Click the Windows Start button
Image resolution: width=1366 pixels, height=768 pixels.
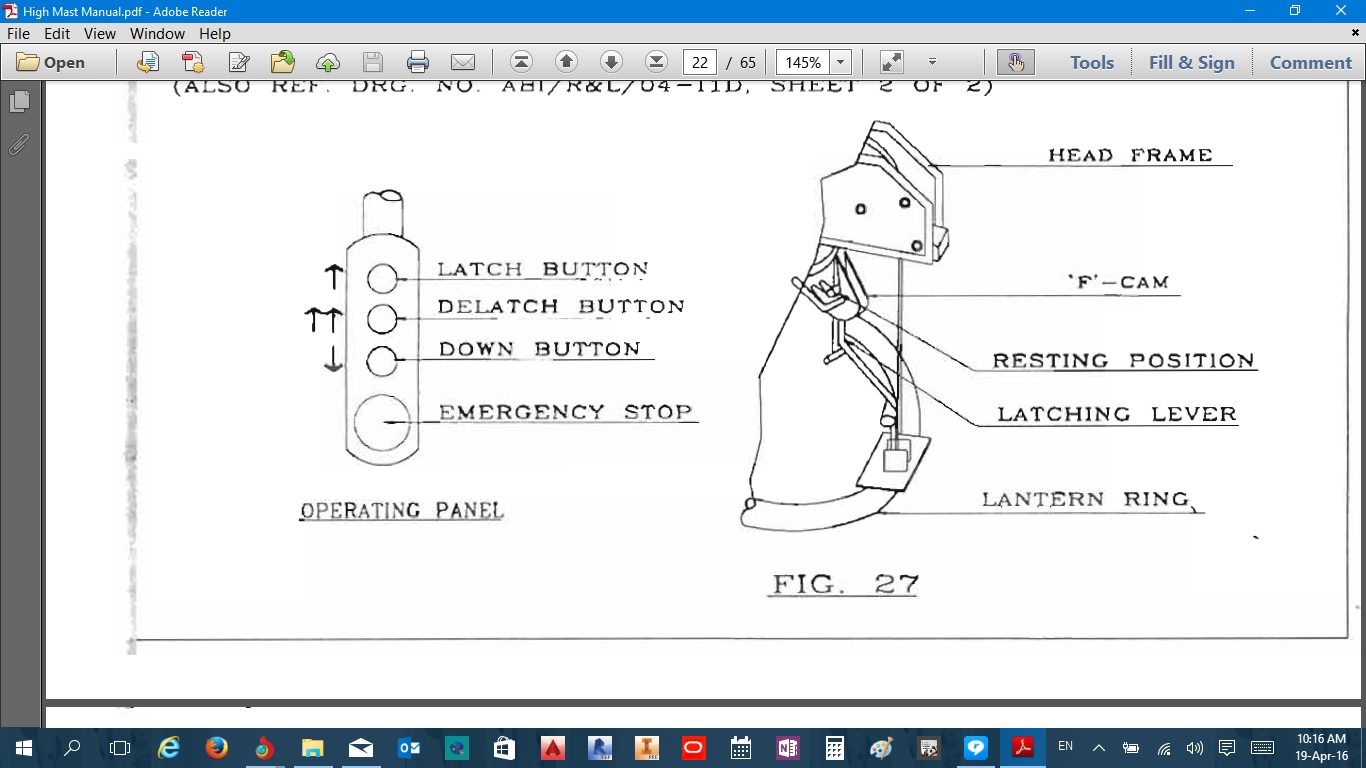[24, 748]
